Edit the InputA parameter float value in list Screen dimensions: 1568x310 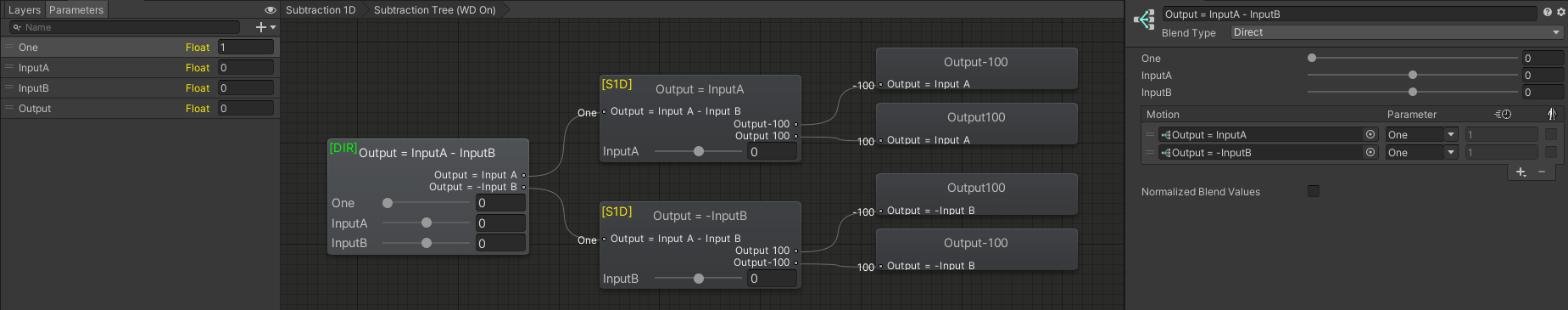point(246,68)
